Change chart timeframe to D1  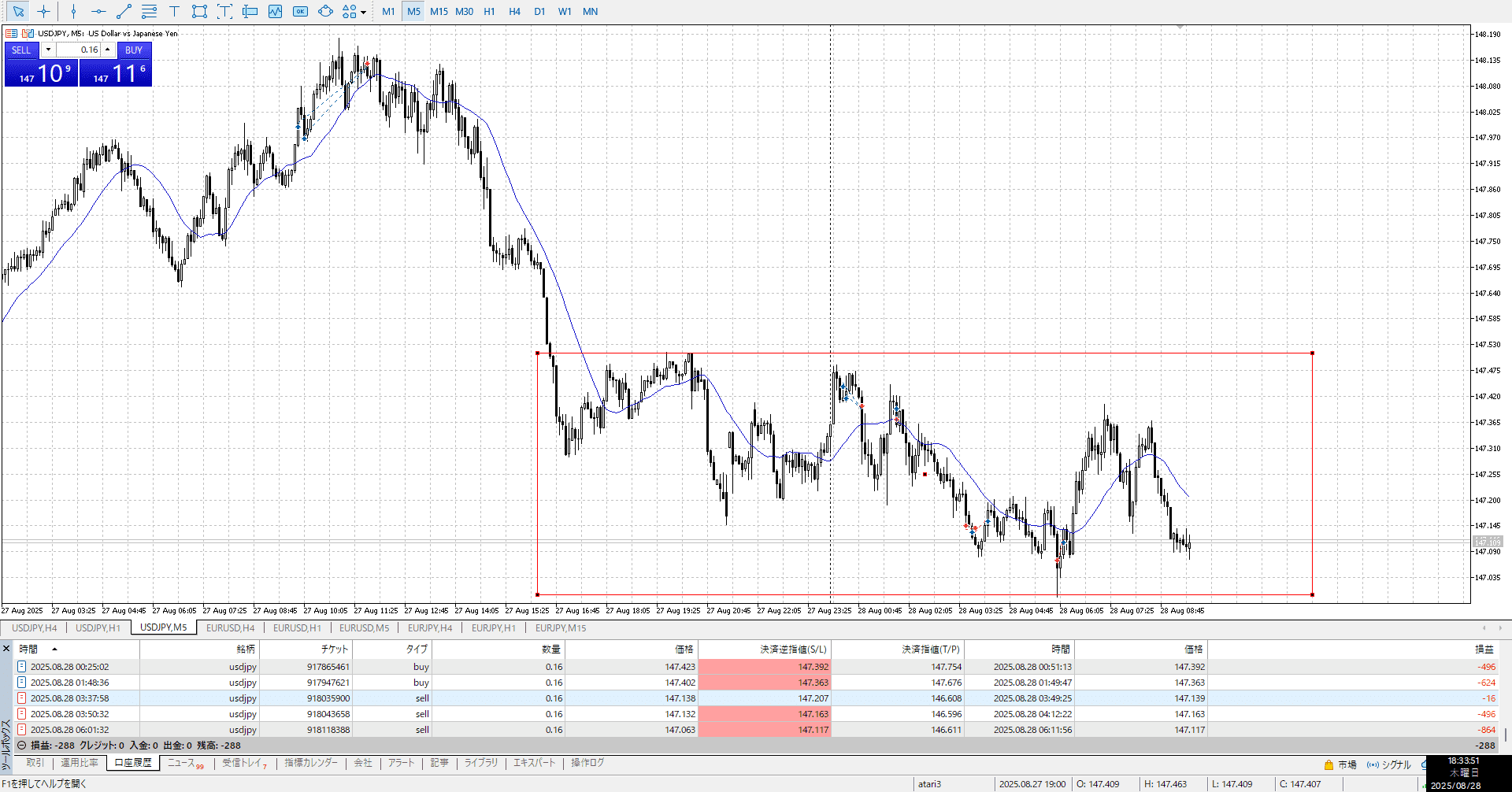pyautogui.click(x=539, y=11)
